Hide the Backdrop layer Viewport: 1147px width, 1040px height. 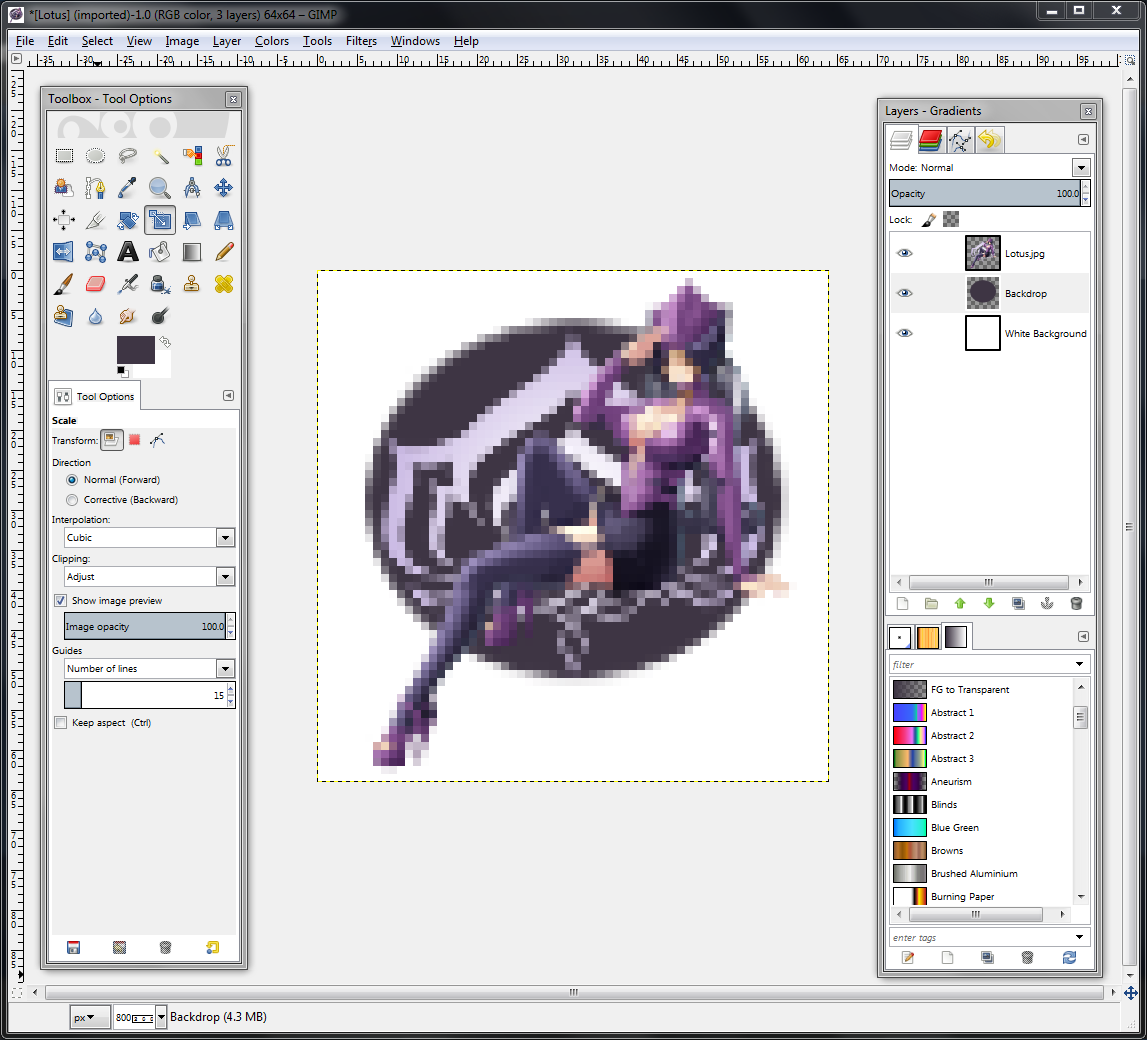point(905,293)
